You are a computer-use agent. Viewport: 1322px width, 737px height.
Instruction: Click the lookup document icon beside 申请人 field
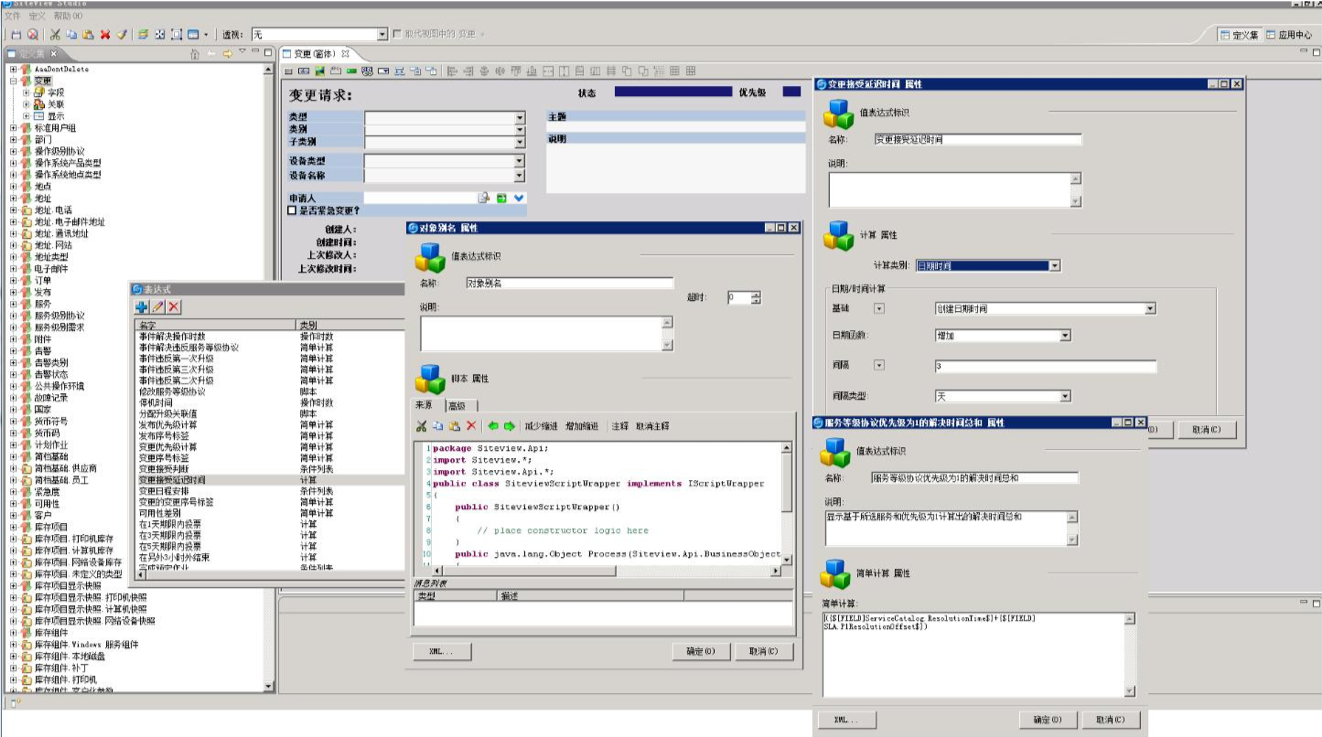(x=484, y=198)
